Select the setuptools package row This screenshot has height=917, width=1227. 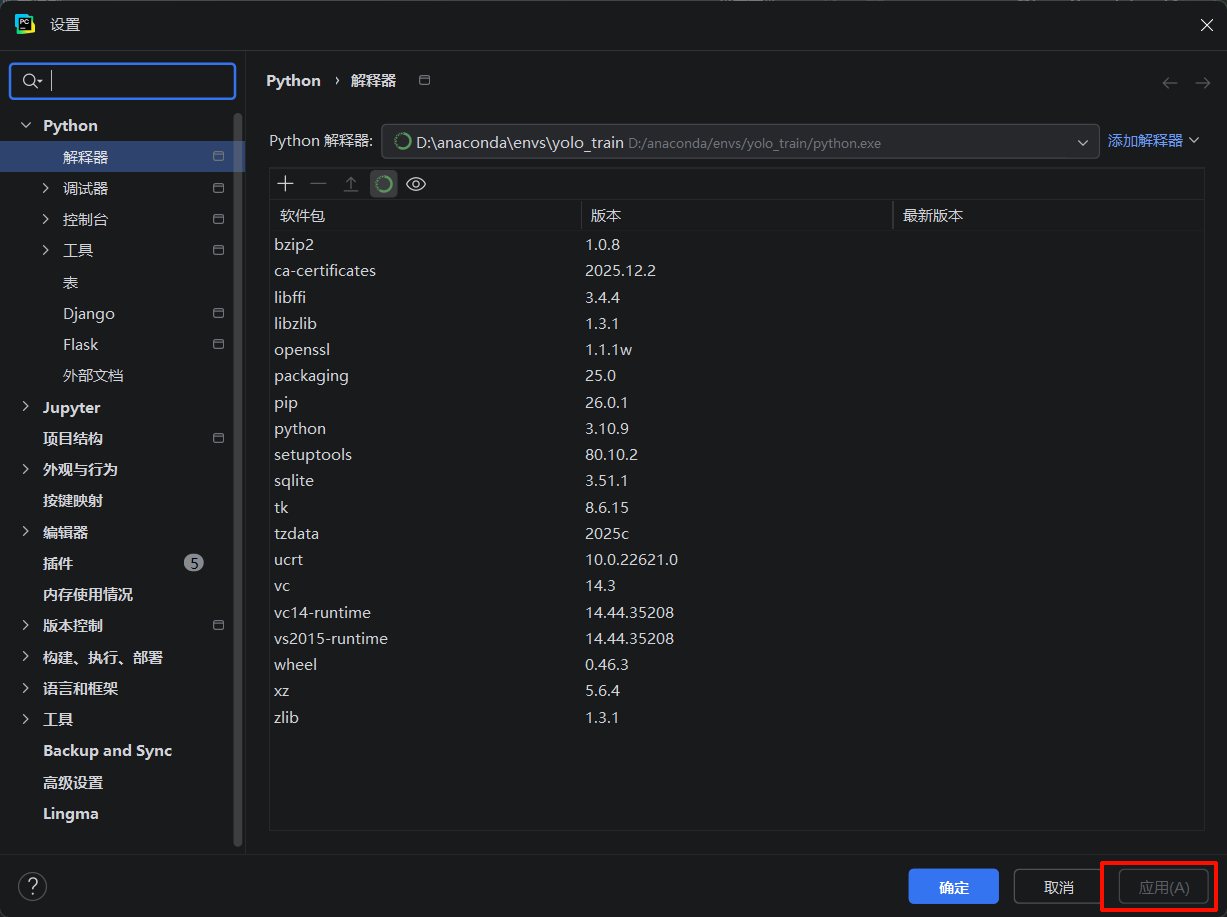coord(737,454)
